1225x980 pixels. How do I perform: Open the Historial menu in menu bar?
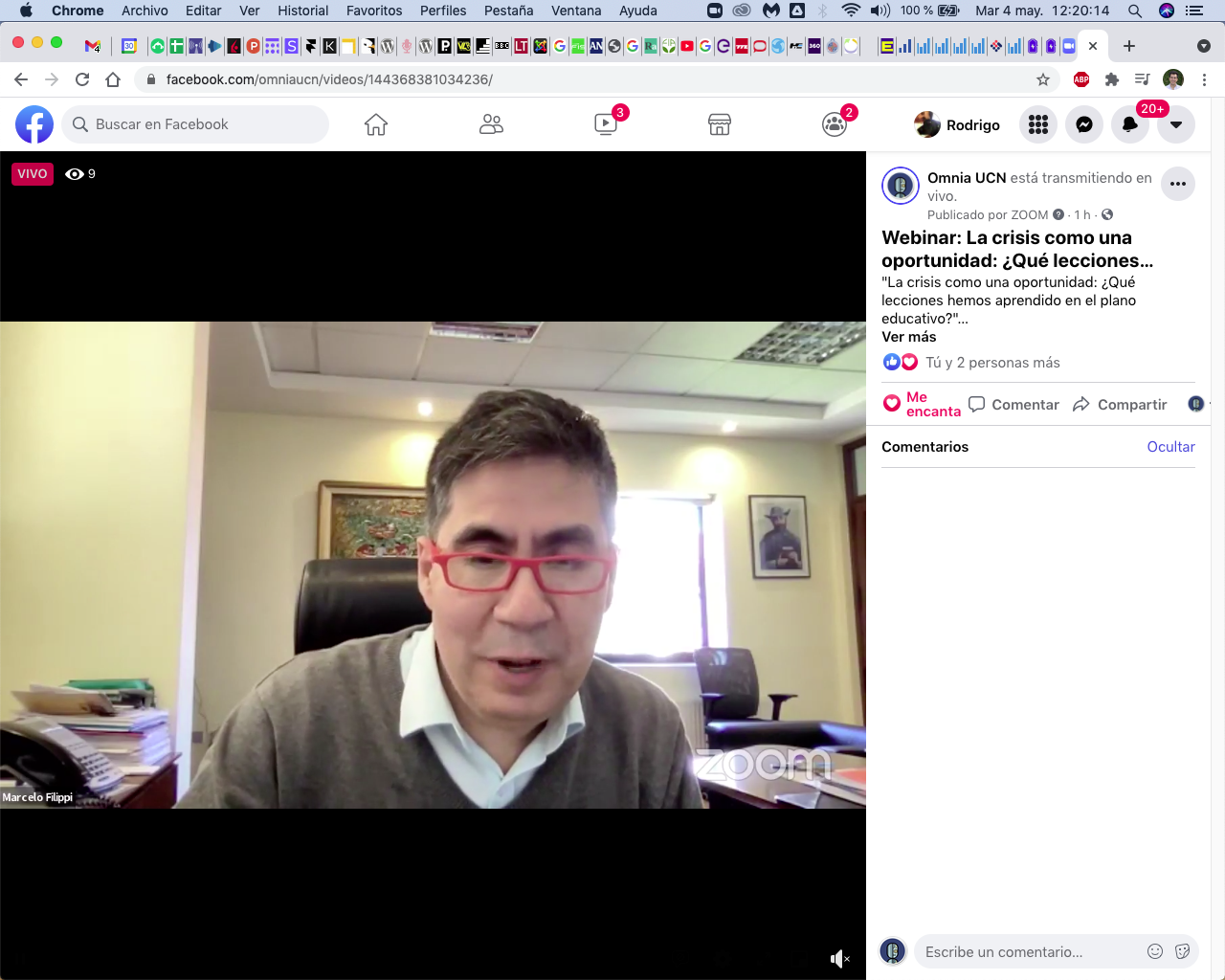point(302,11)
